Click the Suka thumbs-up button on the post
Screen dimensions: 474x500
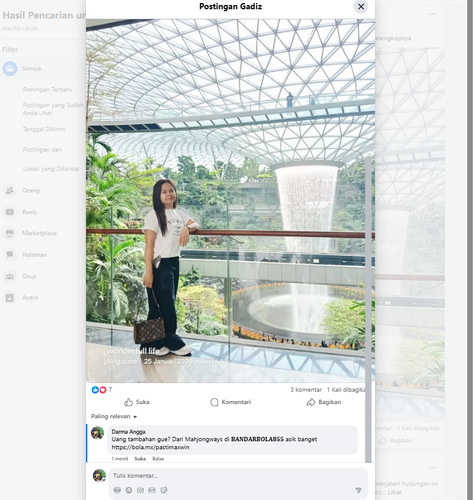tap(137, 402)
